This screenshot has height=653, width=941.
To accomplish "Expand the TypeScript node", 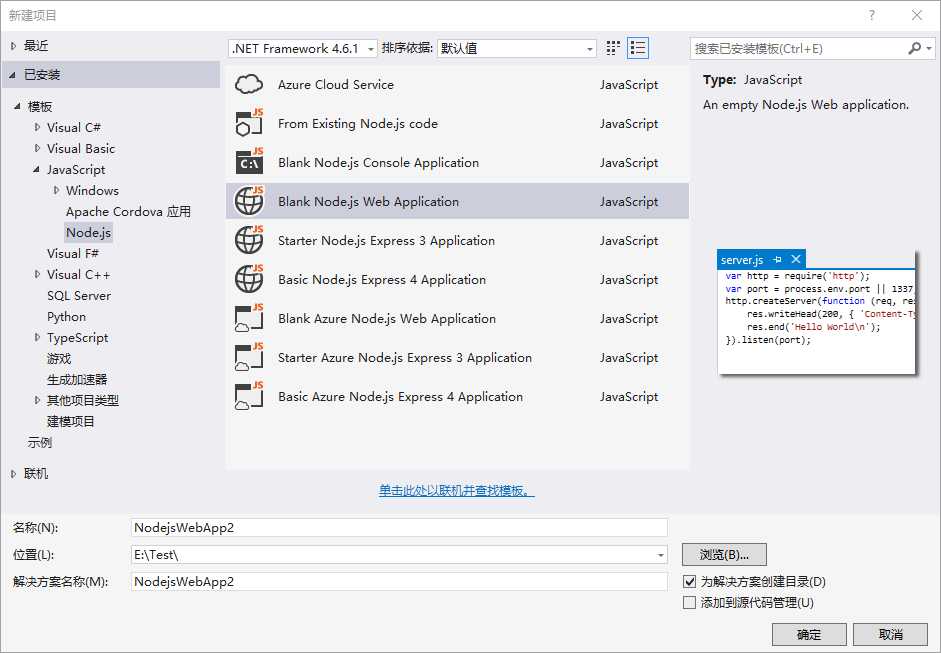I will point(37,337).
